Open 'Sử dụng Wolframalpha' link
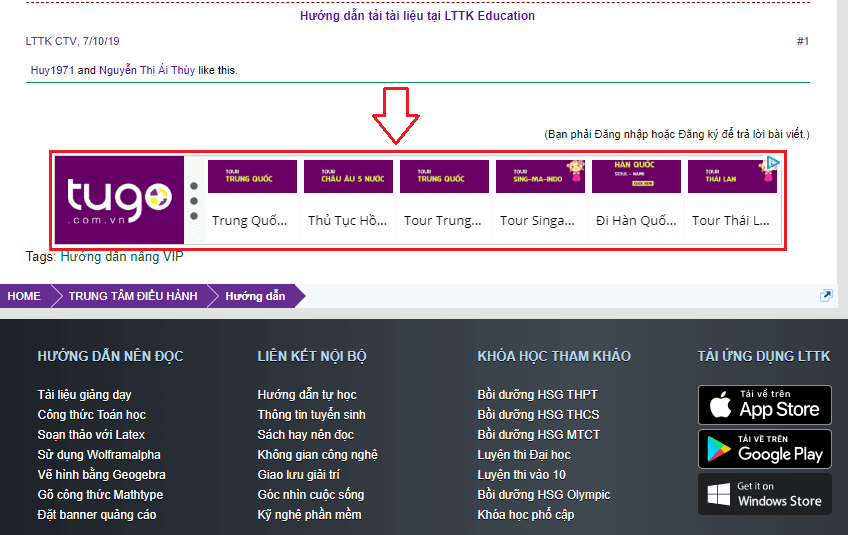The image size is (848, 535). (x=99, y=455)
